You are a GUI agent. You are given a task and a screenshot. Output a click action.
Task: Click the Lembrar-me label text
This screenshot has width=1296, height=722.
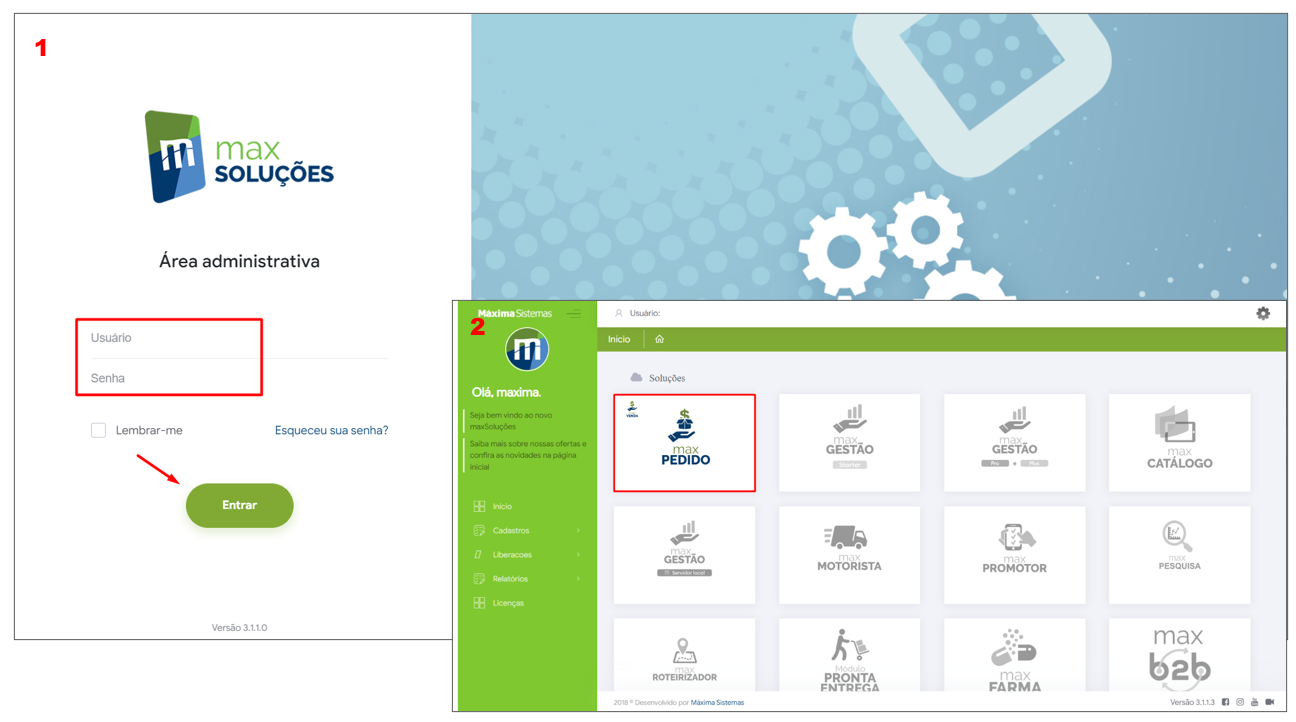tap(149, 430)
